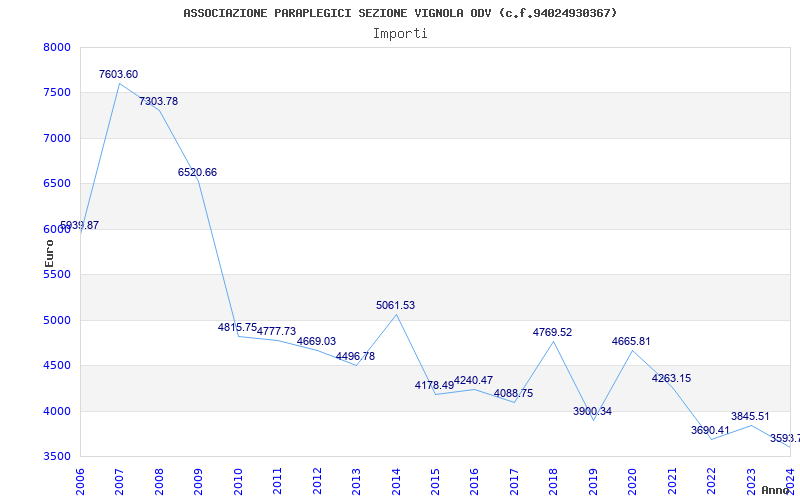Click the y-axis tick 5500
The width and height of the screenshot is (800, 500).
point(57,274)
